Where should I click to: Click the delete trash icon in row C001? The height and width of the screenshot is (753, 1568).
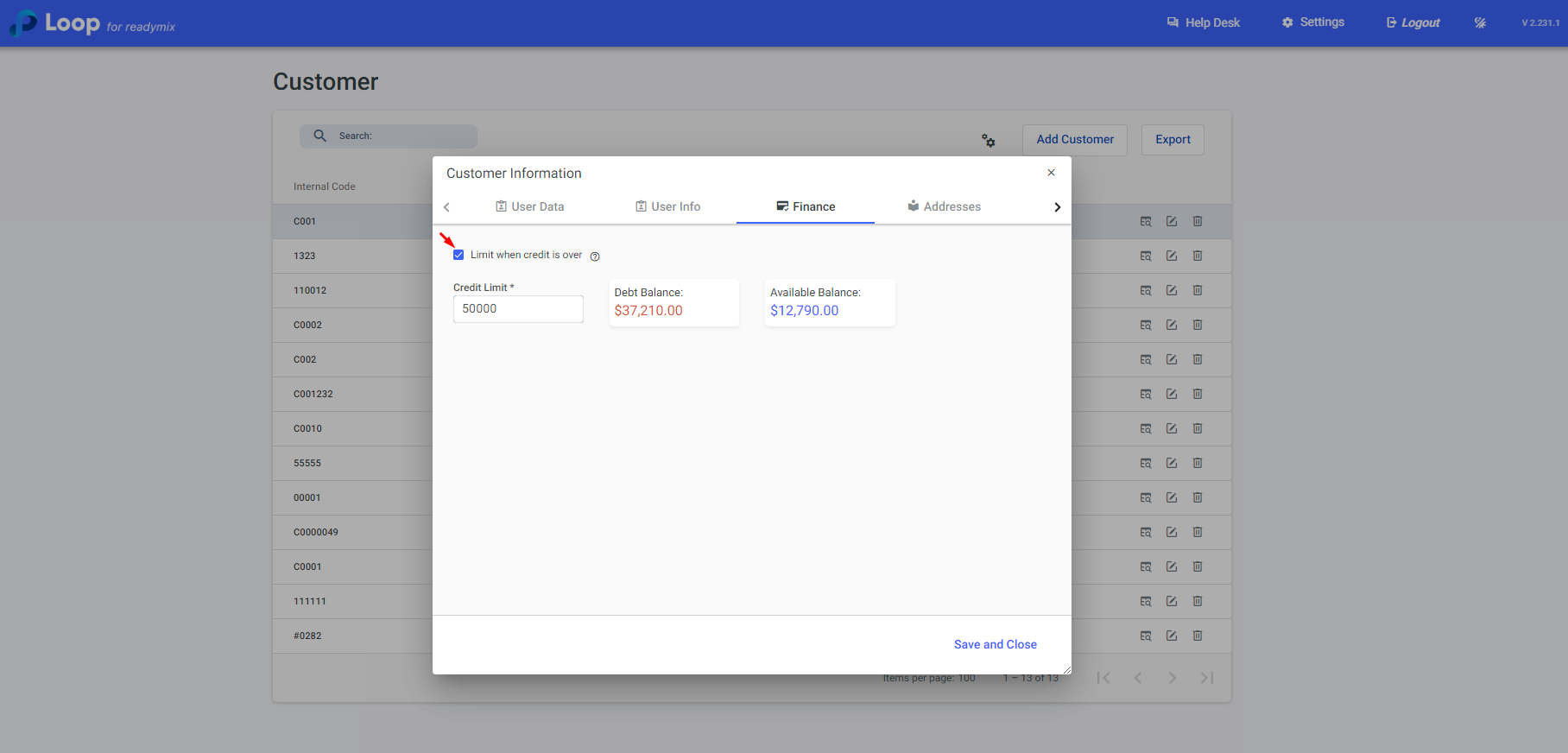pyautogui.click(x=1198, y=221)
